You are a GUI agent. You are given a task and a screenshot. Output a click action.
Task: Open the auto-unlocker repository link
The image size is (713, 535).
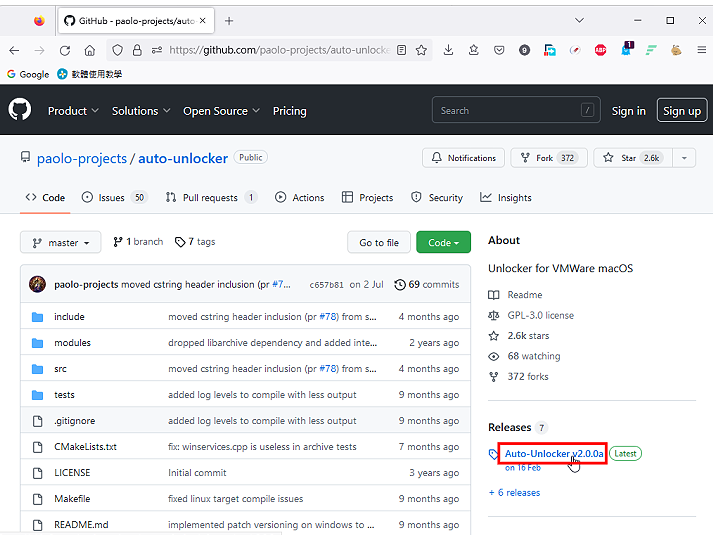click(x=183, y=158)
